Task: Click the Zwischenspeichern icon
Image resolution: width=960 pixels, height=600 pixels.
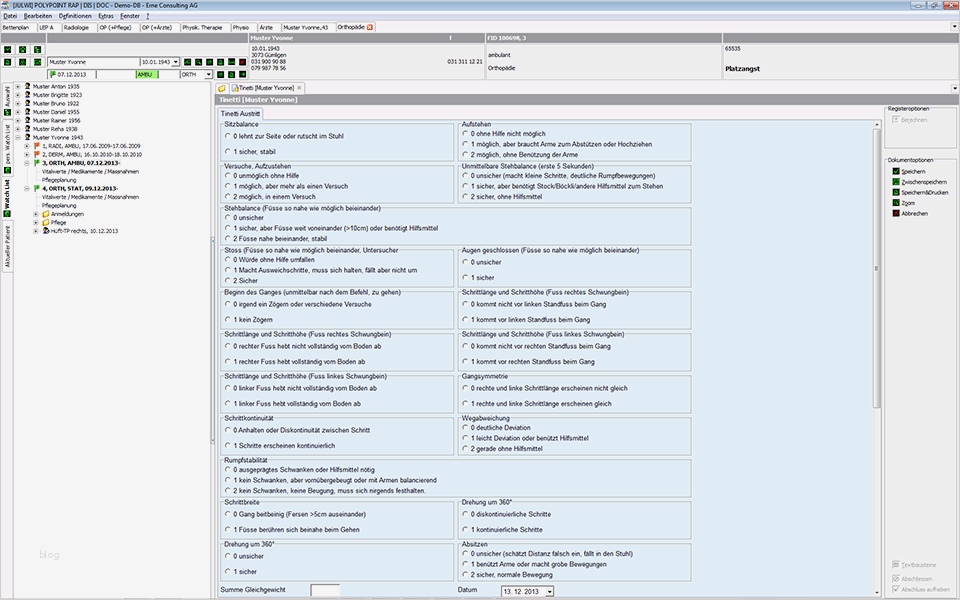Action: coord(895,182)
